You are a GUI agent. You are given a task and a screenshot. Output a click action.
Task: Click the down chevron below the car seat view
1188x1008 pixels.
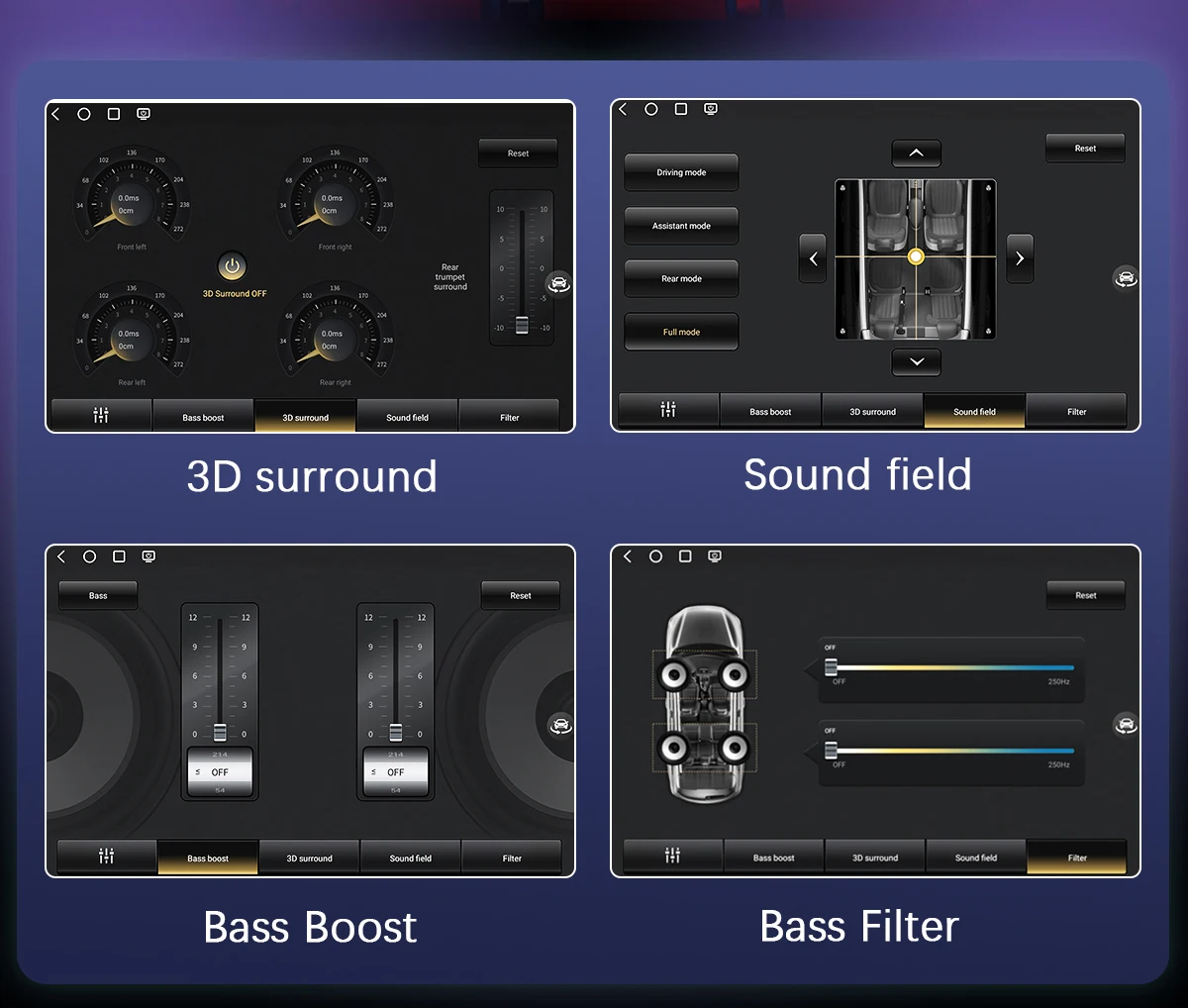click(x=916, y=362)
